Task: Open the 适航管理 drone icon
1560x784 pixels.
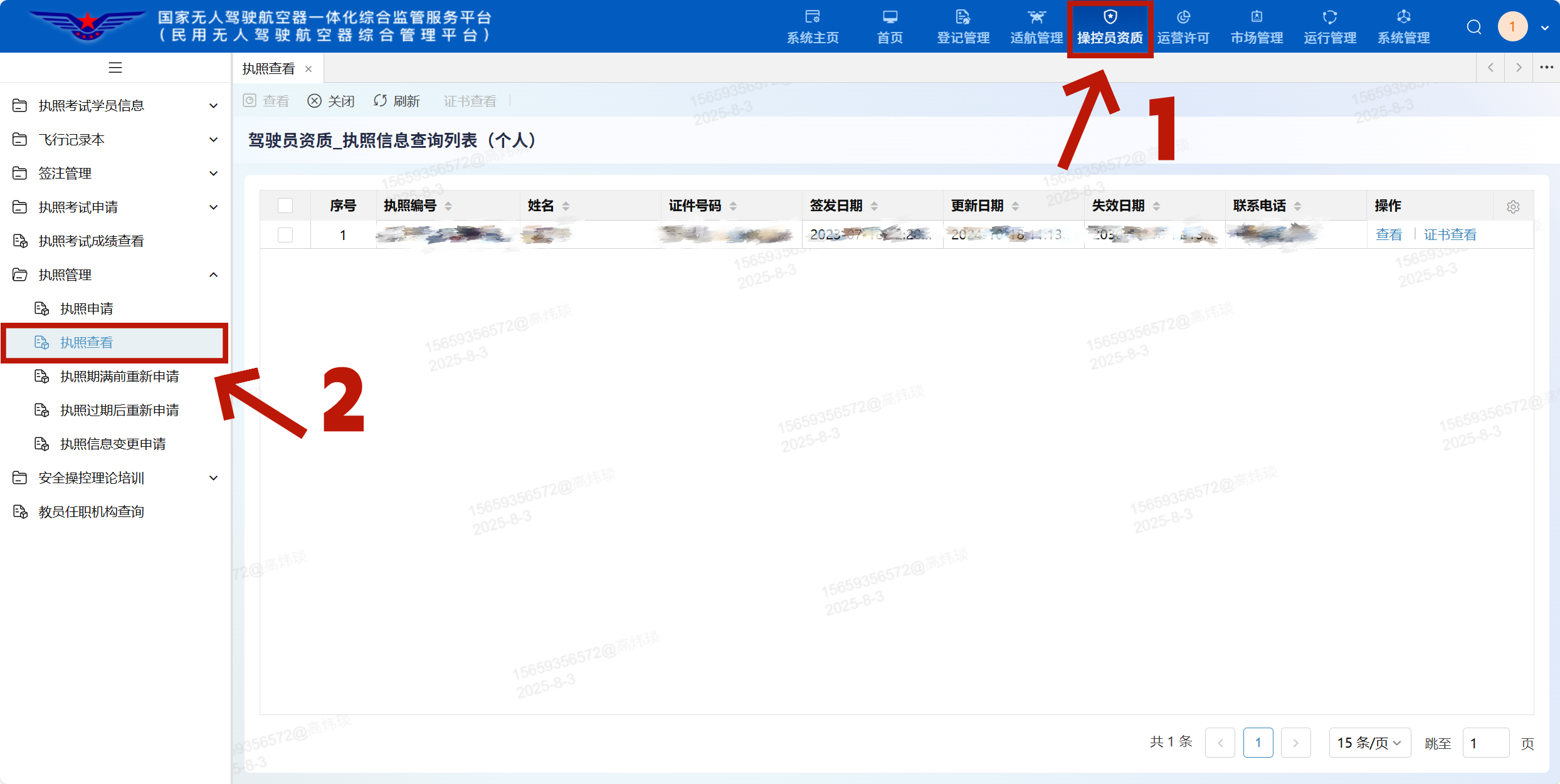Action: 1036,17
